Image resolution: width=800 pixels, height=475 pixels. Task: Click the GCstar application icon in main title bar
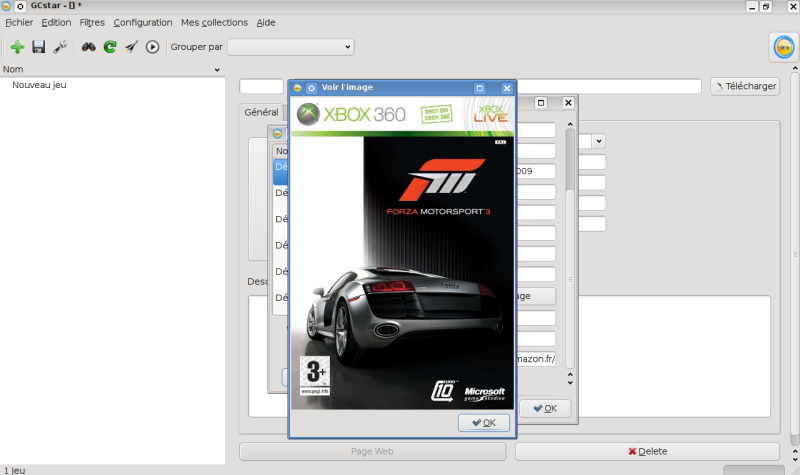coord(6,6)
